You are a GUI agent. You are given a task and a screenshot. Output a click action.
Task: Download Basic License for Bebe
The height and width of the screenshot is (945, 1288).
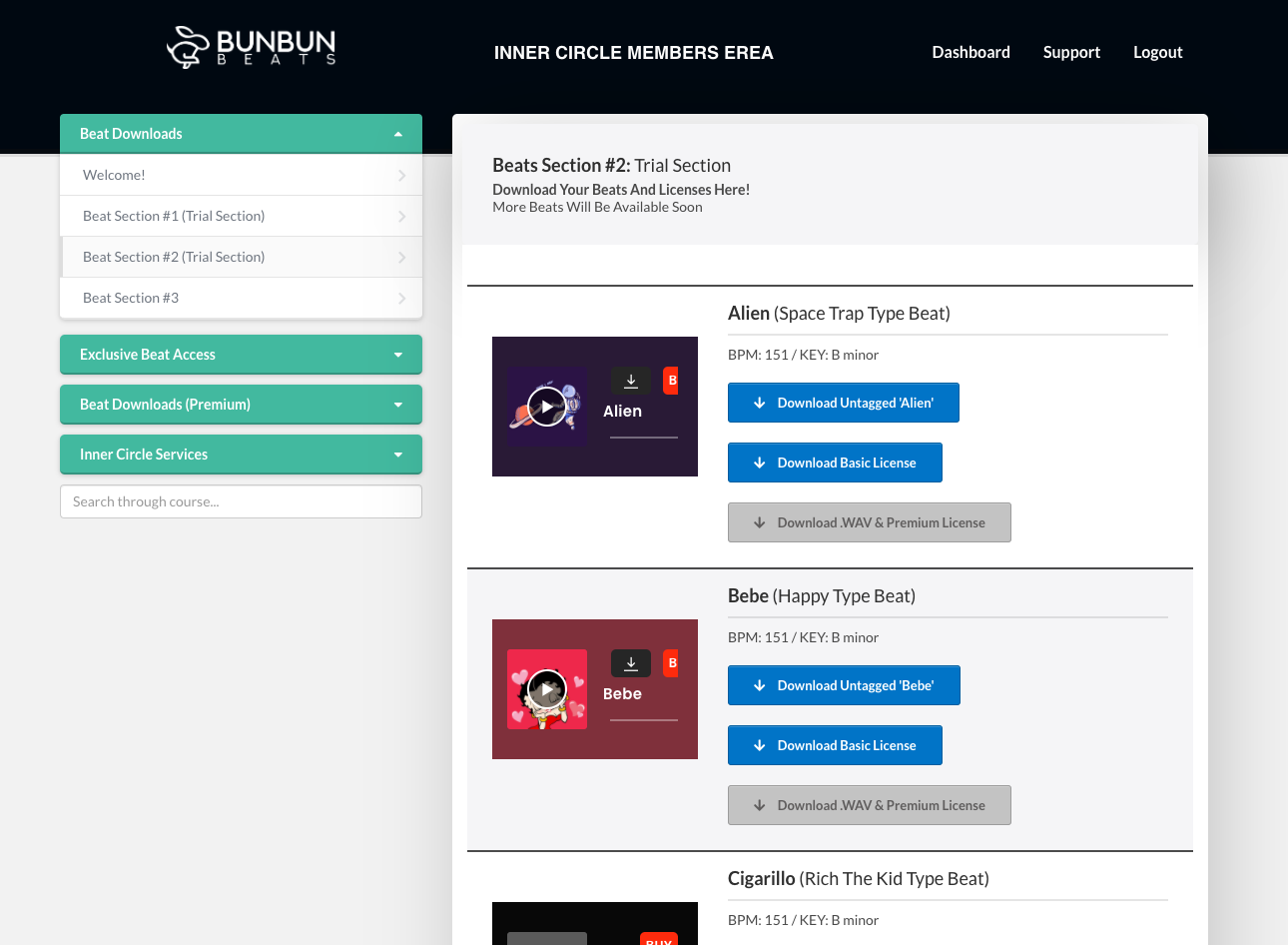(835, 745)
